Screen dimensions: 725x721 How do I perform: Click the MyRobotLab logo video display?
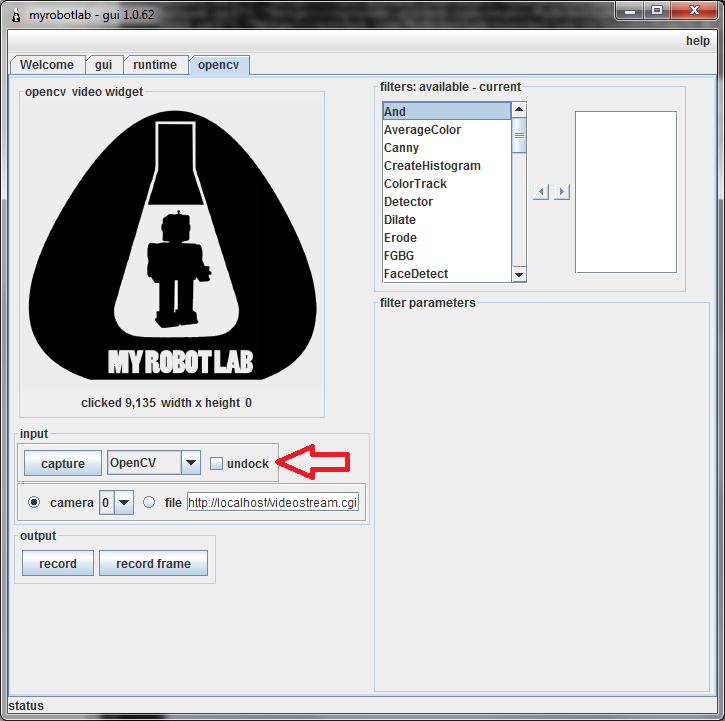[173, 245]
